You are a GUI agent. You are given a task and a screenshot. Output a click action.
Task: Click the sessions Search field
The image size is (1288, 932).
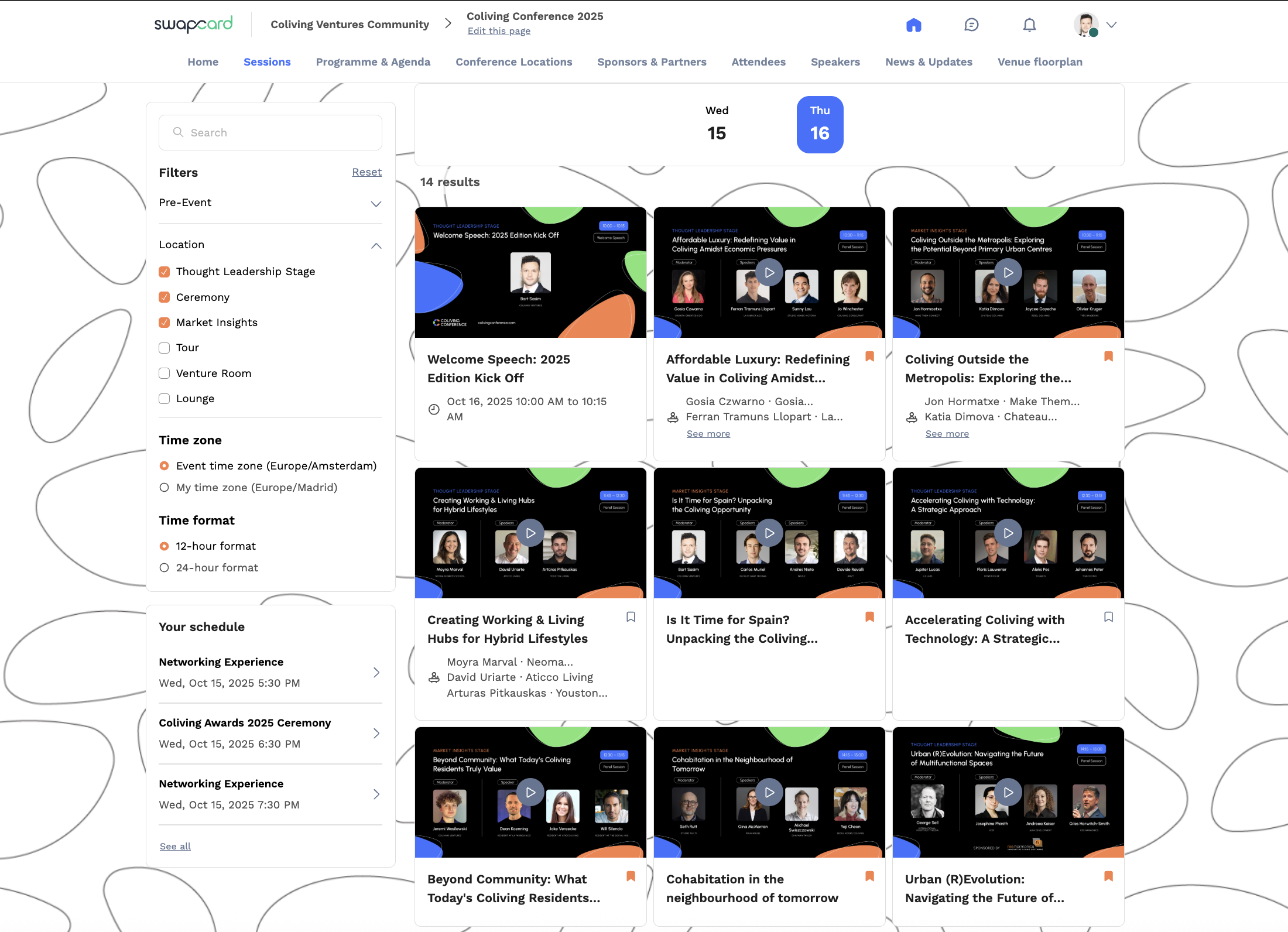tap(270, 133)
